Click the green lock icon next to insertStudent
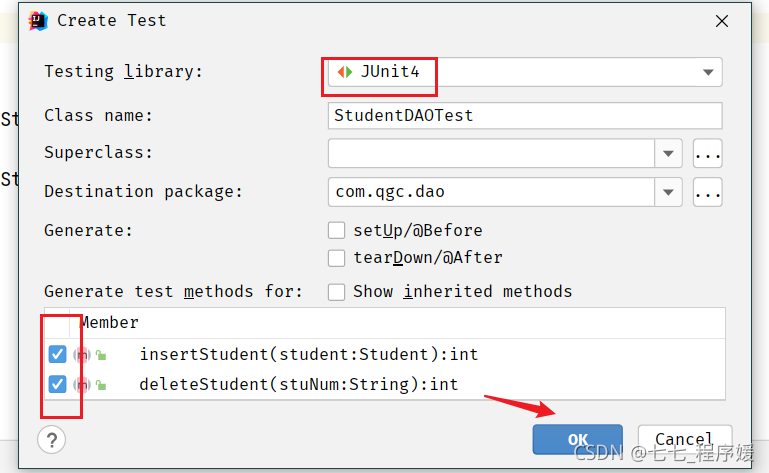The image size is (769, 473). [101, 354]
